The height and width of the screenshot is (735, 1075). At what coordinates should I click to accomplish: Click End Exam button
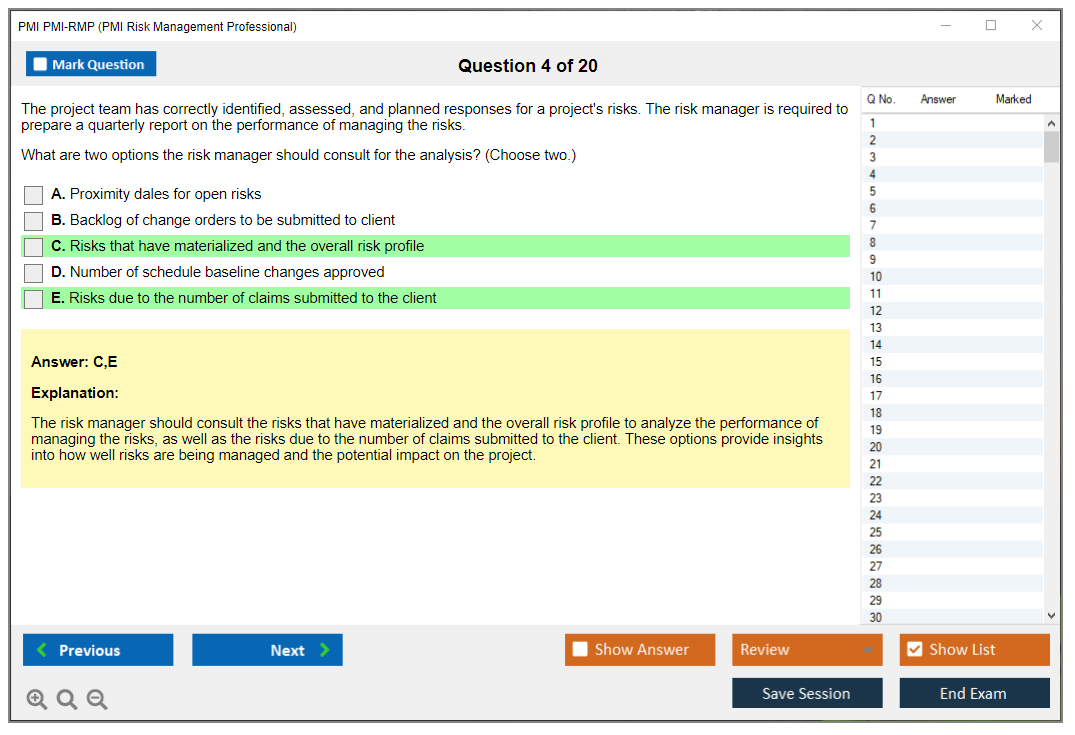[974, 694]
